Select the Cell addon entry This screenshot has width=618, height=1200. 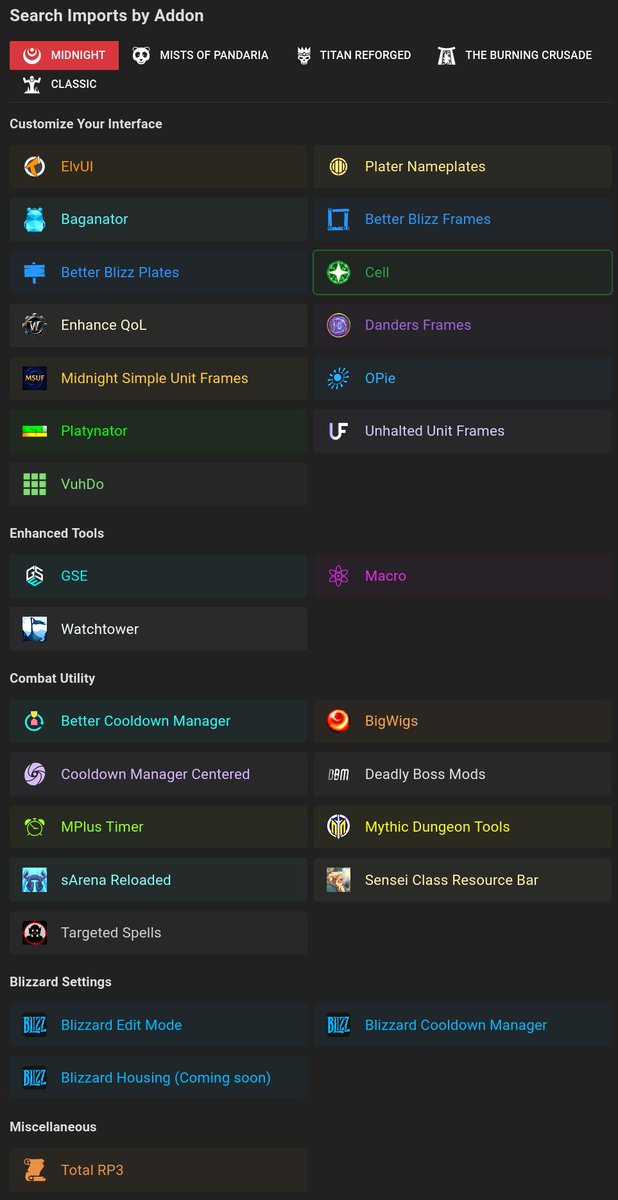tap(463, 273)
